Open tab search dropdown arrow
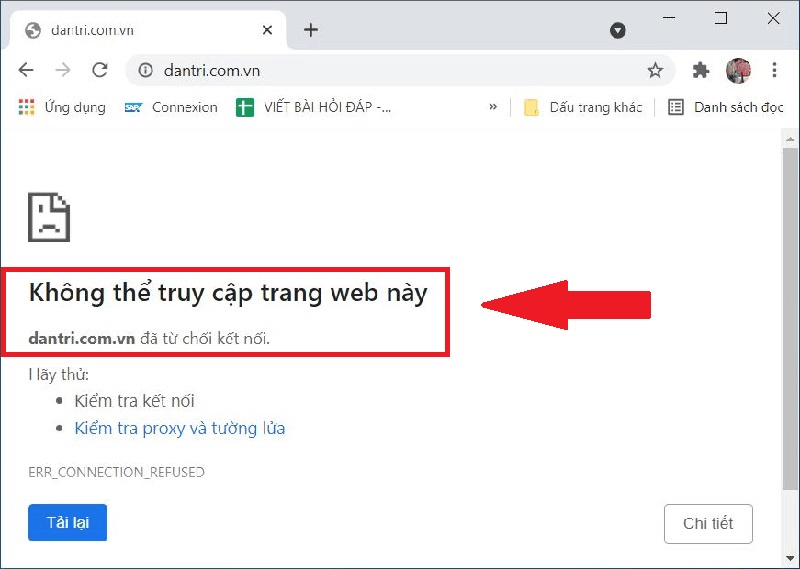This screenshot has height=569, width=800. [x=617, y=31]
